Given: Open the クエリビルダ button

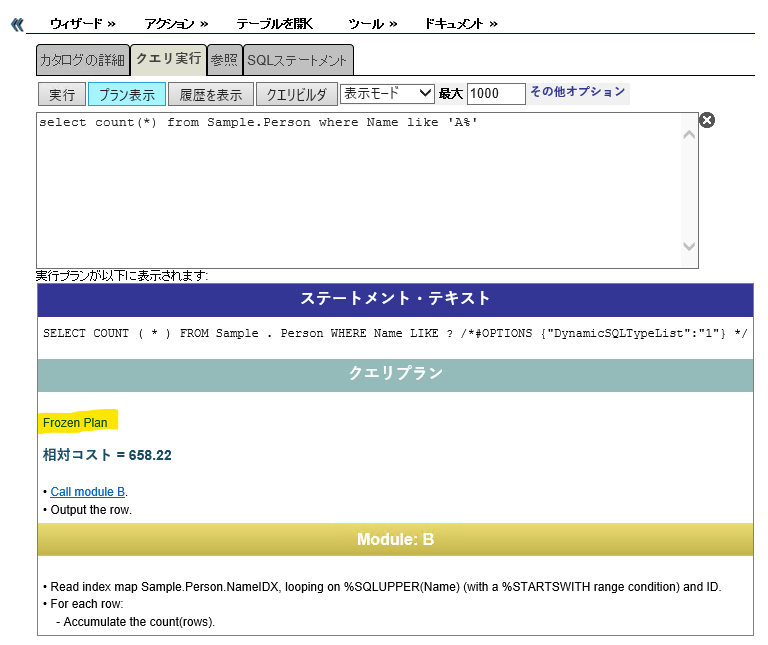Looking at the screenshot, I should [x=296, y=95].
